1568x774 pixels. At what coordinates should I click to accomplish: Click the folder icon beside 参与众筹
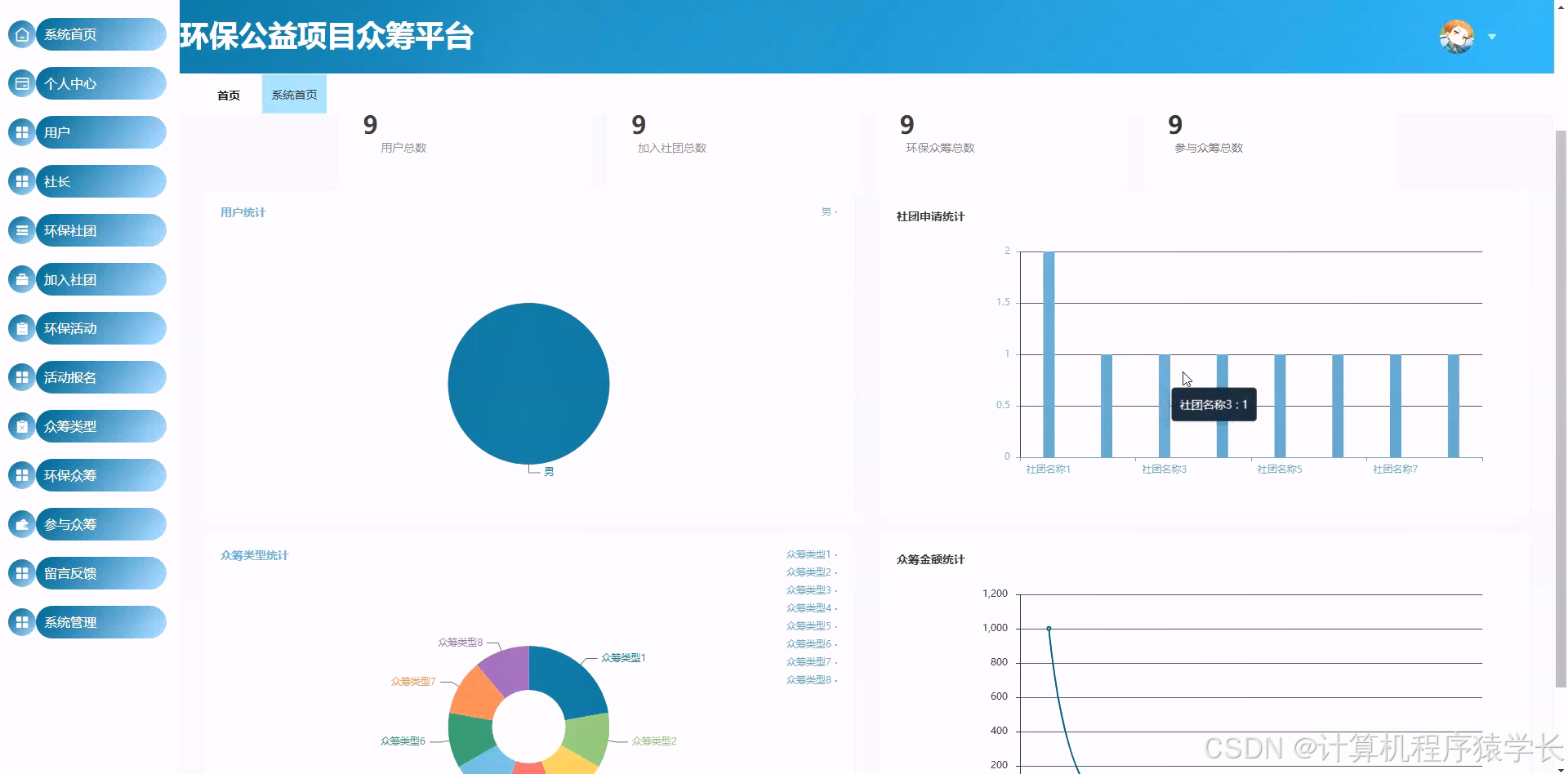click(22, 524)
